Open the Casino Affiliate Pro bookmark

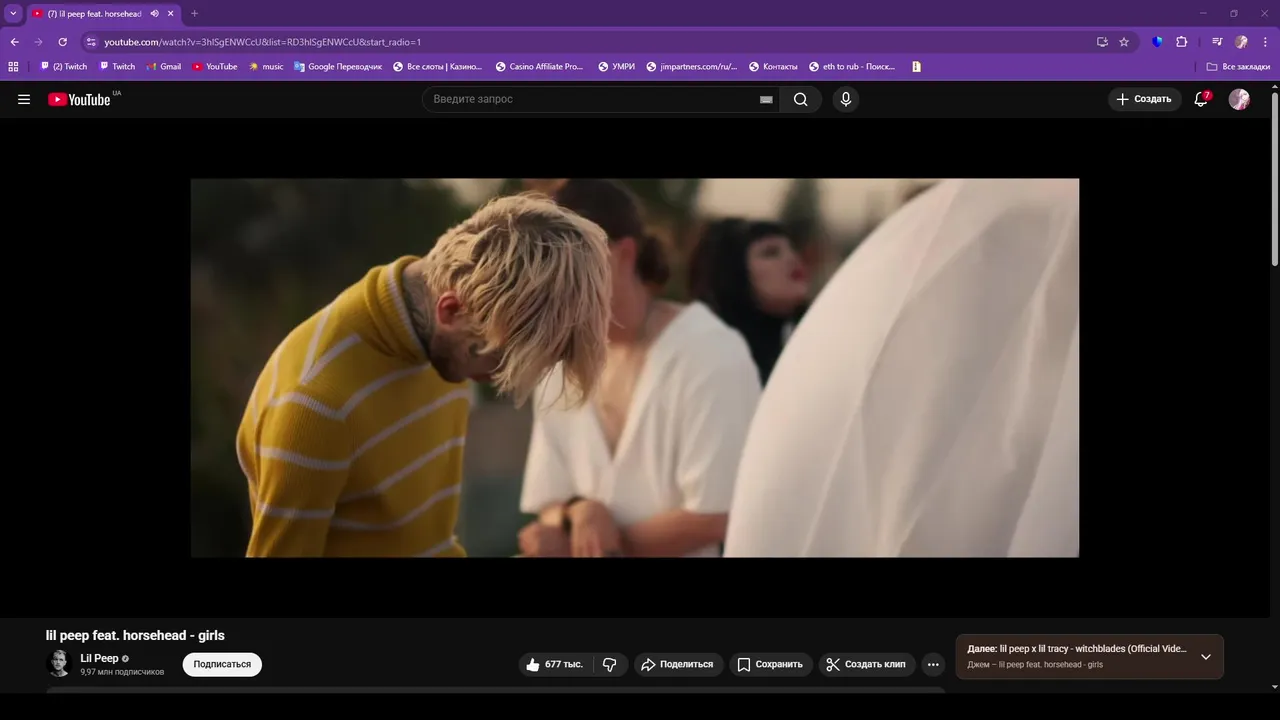click(540, 67)
